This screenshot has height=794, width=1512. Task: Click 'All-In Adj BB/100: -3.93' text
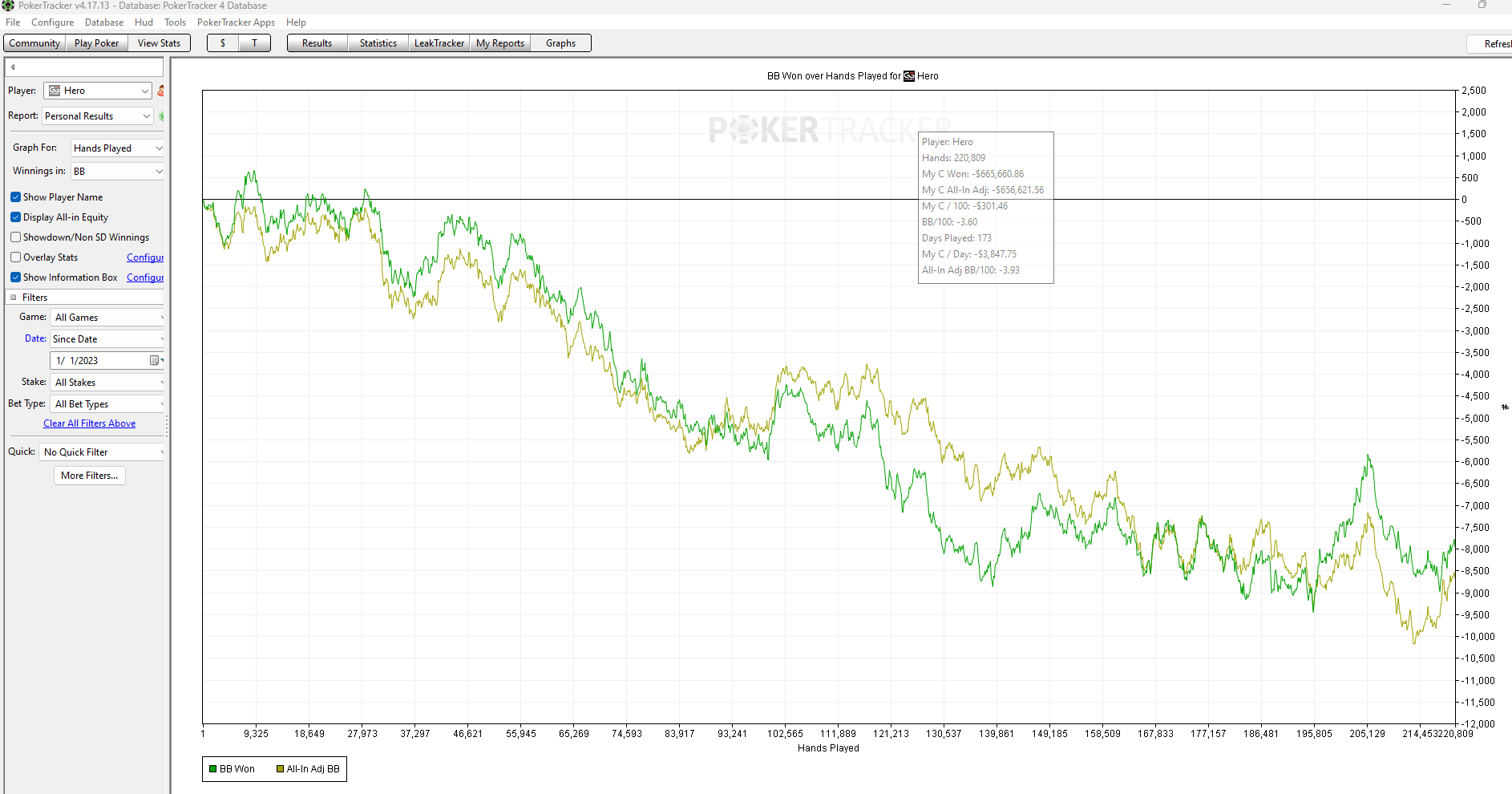tap(971, 270)
